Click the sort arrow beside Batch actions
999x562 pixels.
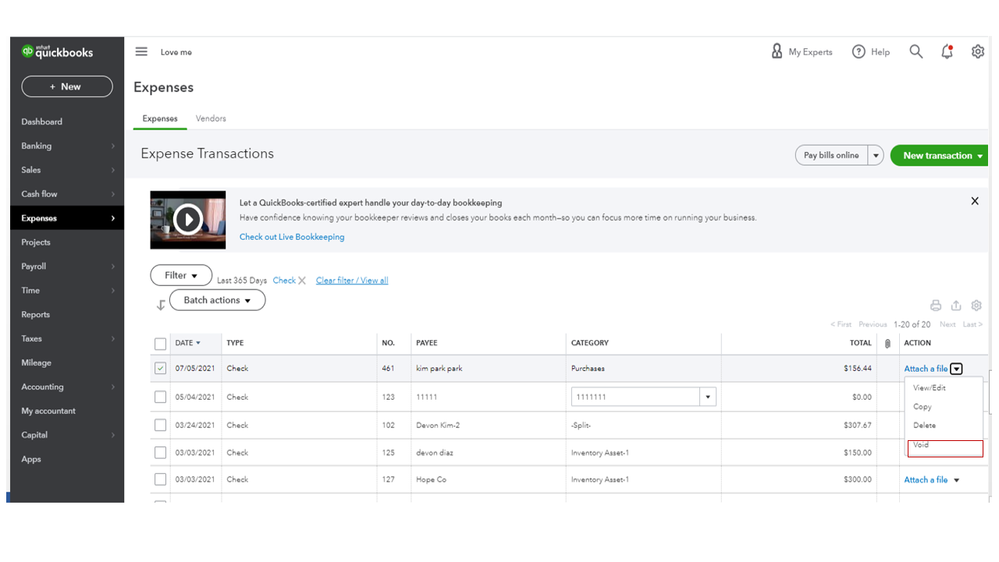click(161, 305)
